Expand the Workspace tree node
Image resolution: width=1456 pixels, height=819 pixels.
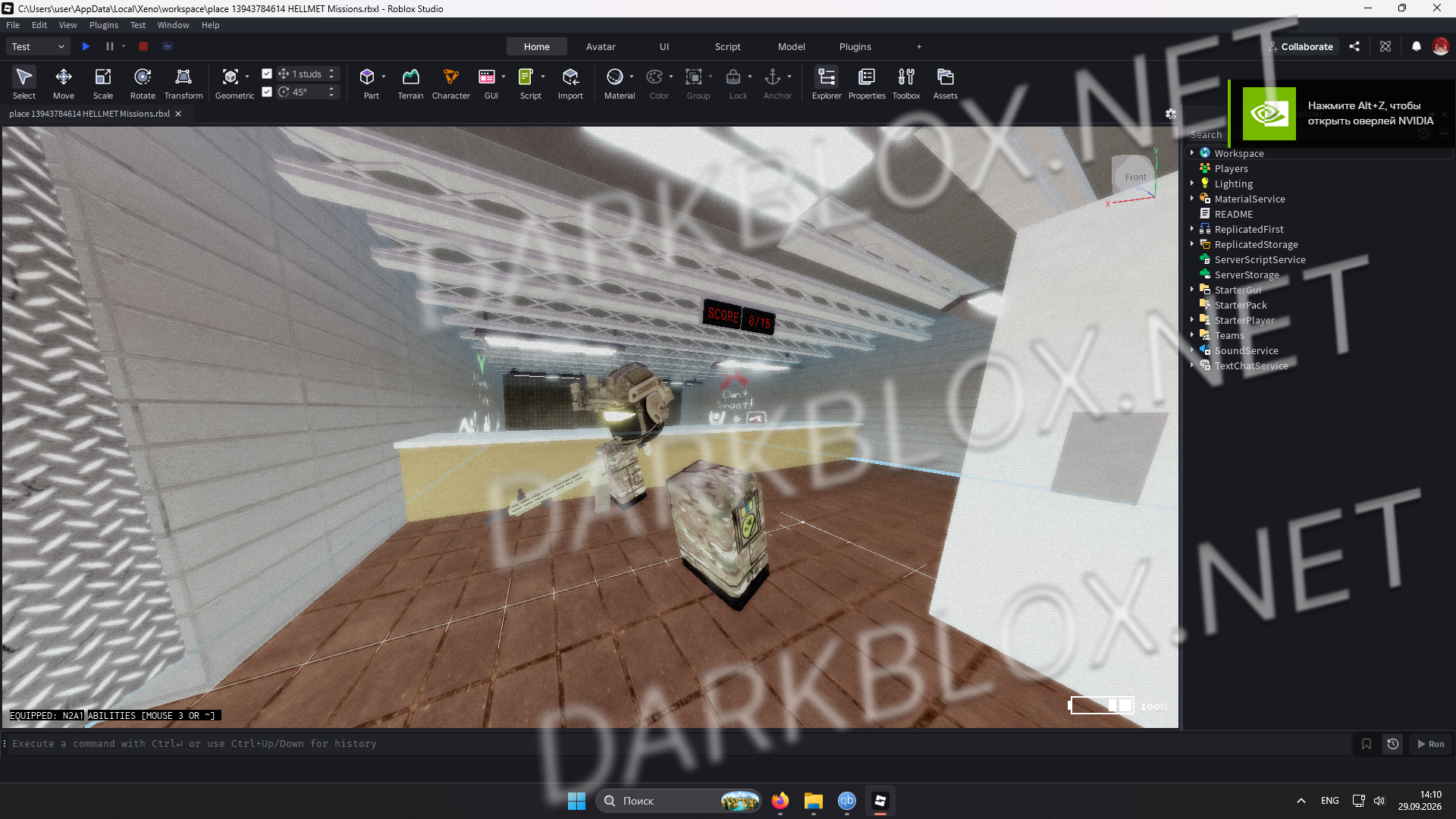(1192, 153)
